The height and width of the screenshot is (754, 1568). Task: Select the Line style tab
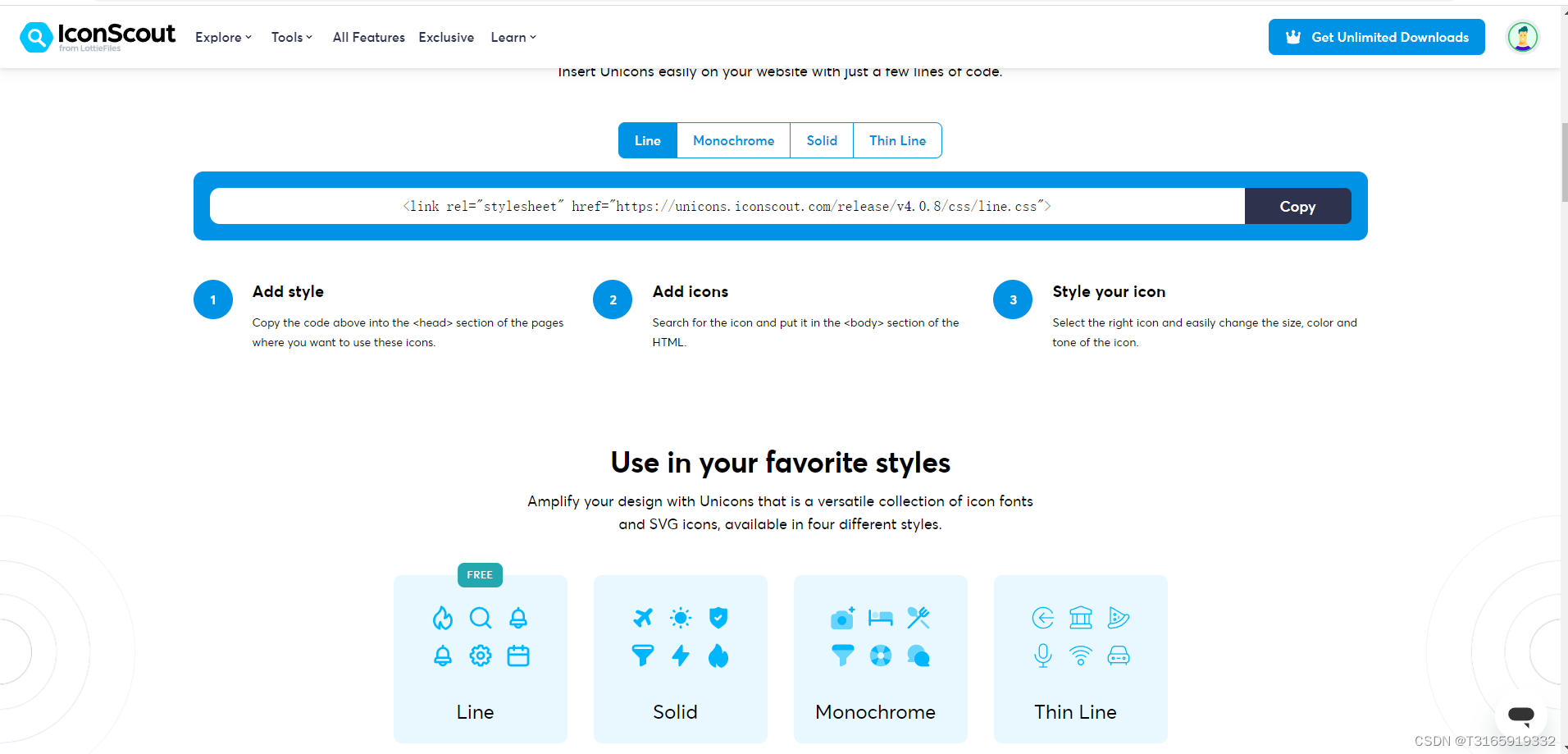tap(648, 140)
